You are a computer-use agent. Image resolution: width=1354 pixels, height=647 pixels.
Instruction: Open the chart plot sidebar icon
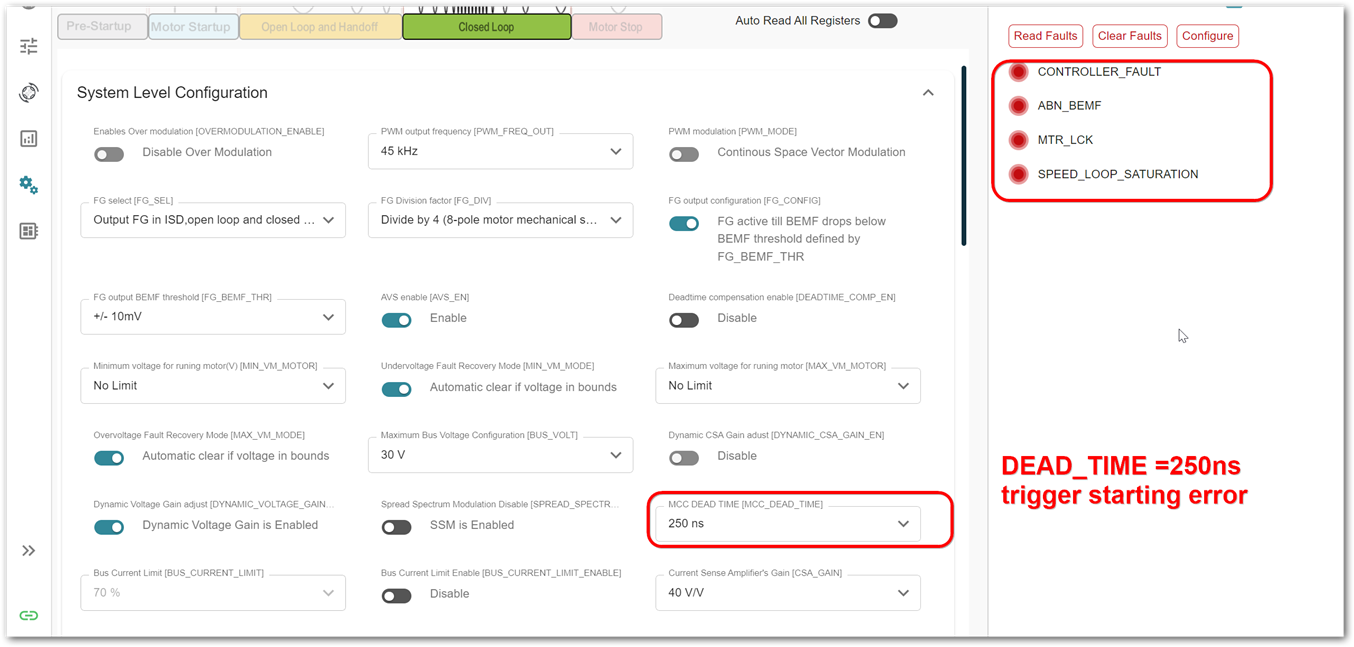[29, 139]
